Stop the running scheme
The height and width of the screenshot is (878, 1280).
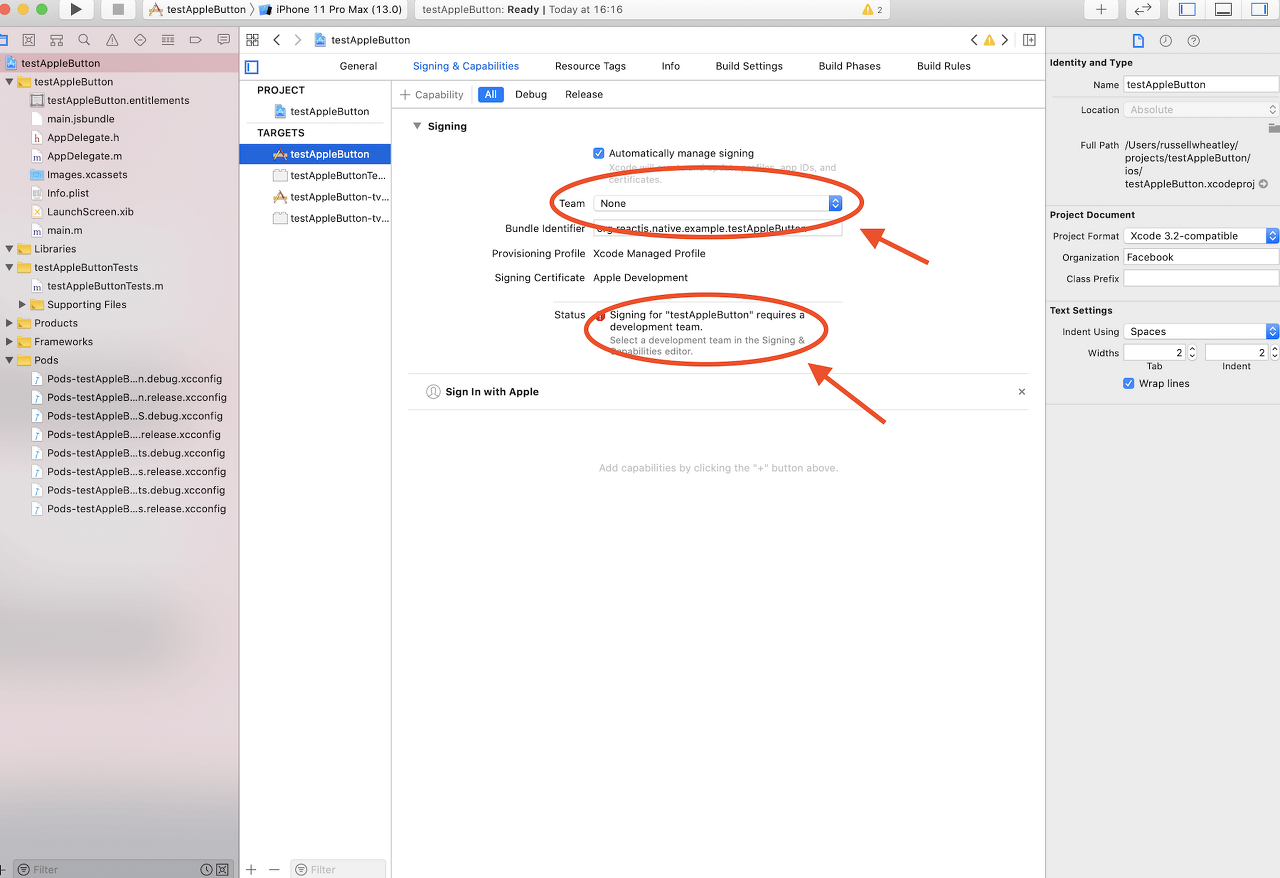coord(118,10)
